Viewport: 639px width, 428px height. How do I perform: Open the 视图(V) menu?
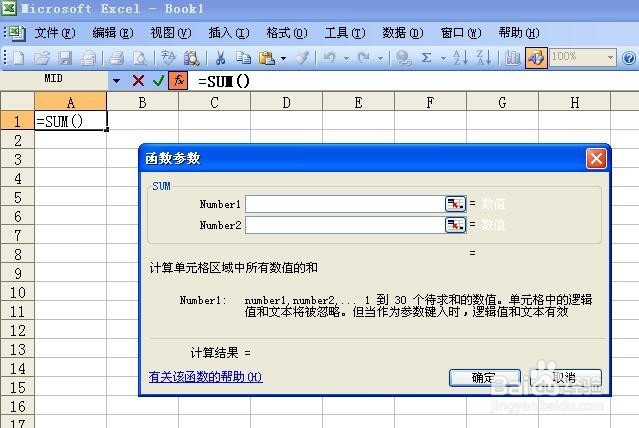tap(171, 33)
